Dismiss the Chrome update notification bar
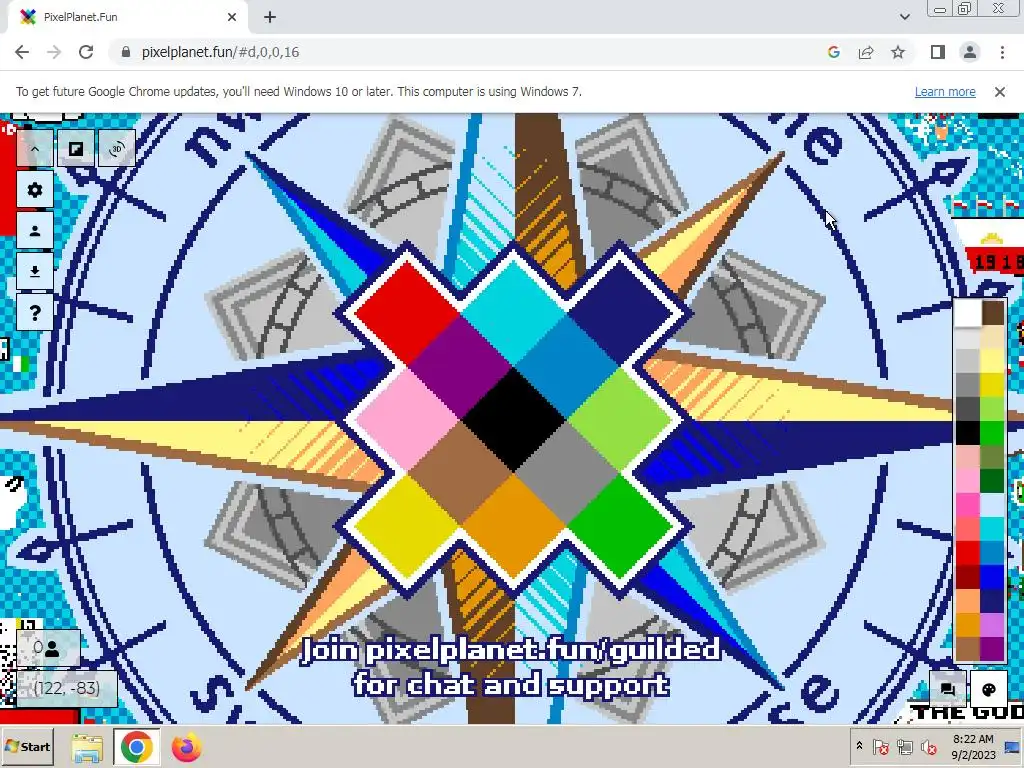The width and height of the screenshot is (1024, 768). pos(1000,92)
